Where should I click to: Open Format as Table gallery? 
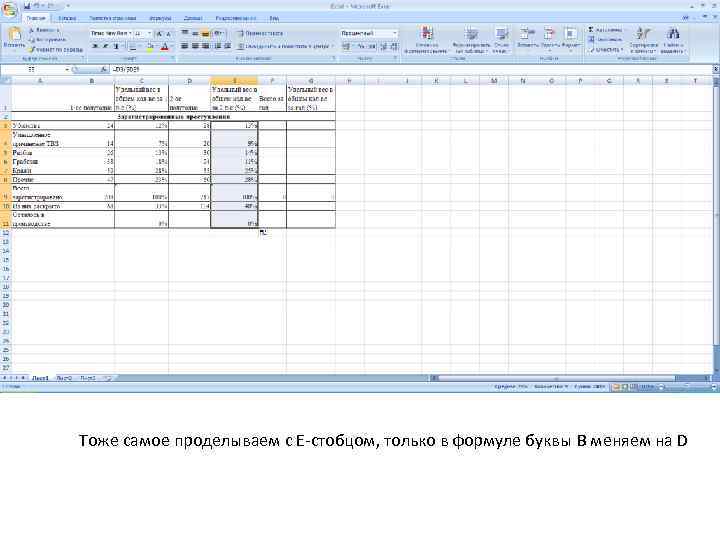click(x=471, y=40)
